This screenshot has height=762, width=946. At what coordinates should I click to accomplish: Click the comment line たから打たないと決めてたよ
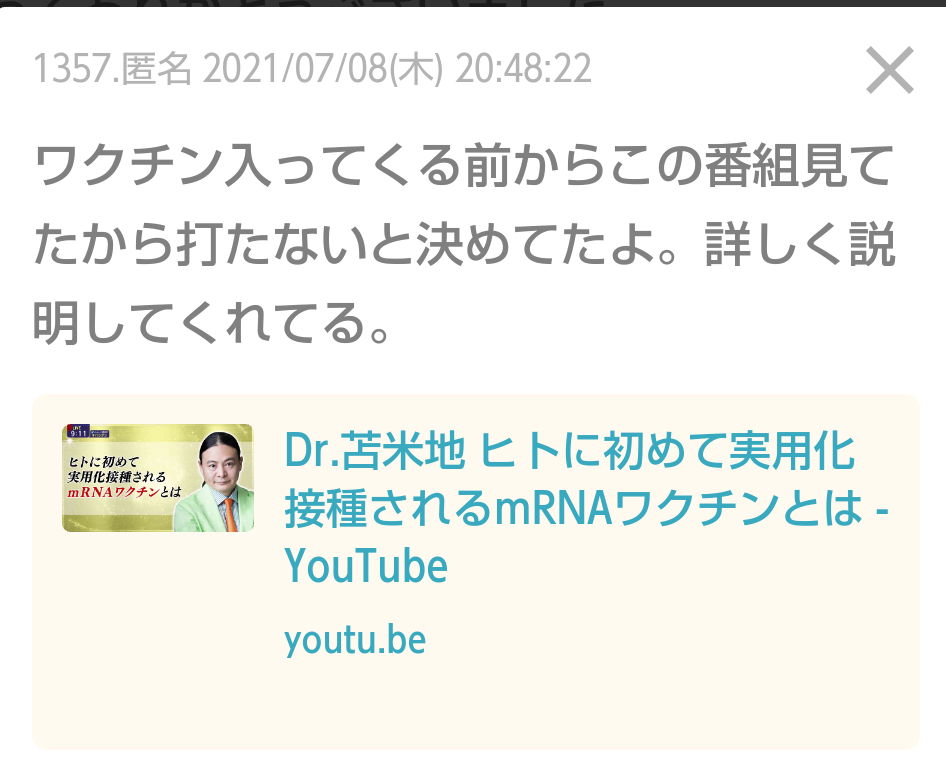[463, 244]
